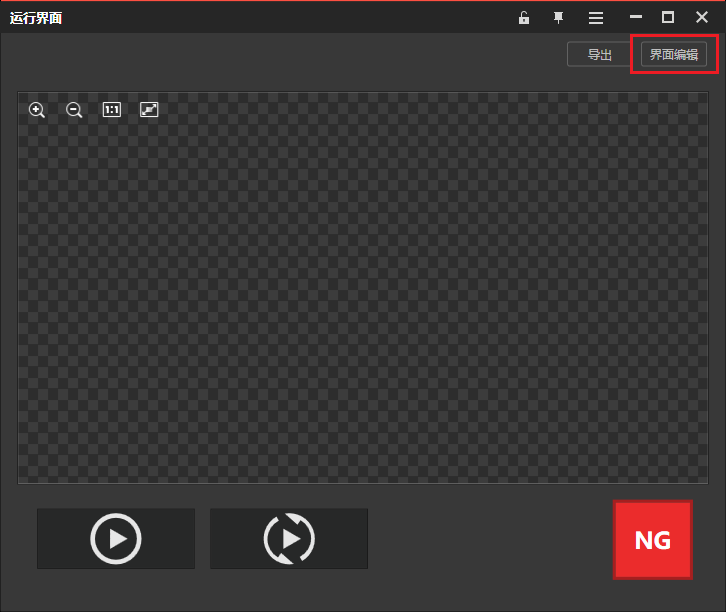Image resolution: width=726 pixels, height=612 pixels.
Task: Click empty panel space between run buttons and NG
Action: (x=490, y=540)
